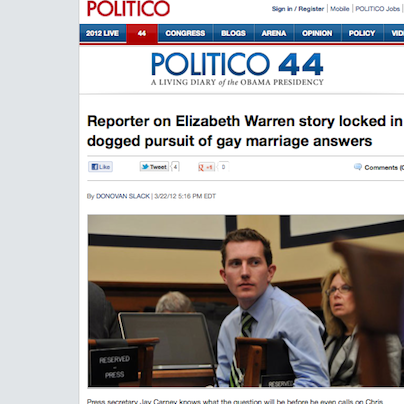Screen dimensions: 404x404
Task: Click the Facebook Like button
Action: pyautogui.click(x=100, y=167)
